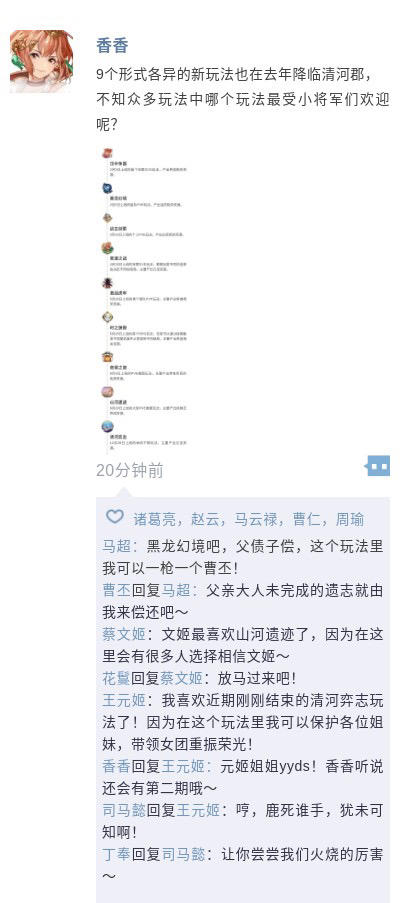Open commenter 马超's profile
The image size is (400, 903).
click(x=117, y=546)
